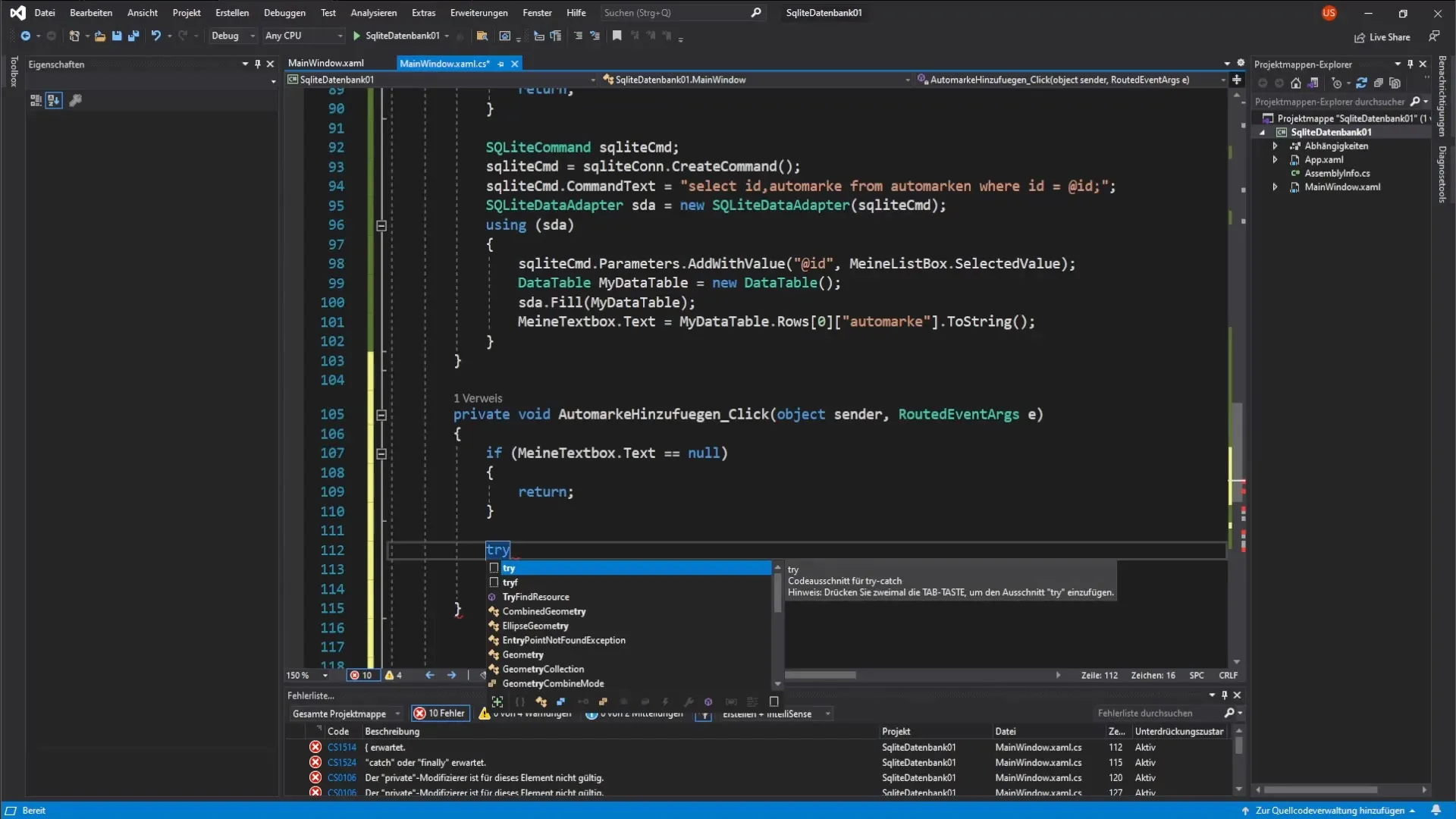Open the Datei menu

click(45, 13)
